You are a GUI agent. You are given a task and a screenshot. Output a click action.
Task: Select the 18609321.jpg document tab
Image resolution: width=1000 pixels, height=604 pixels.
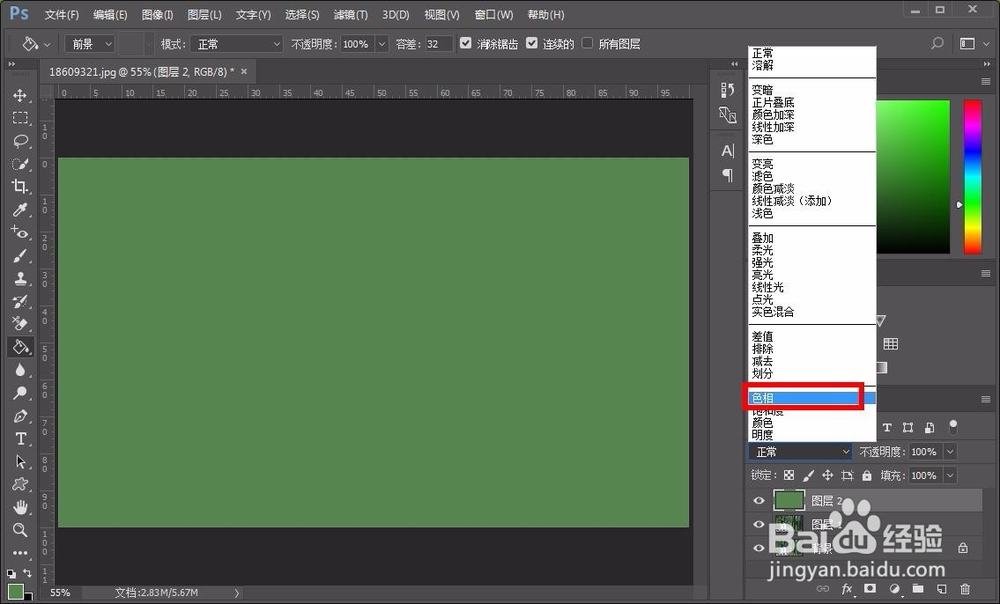[148, 71]
